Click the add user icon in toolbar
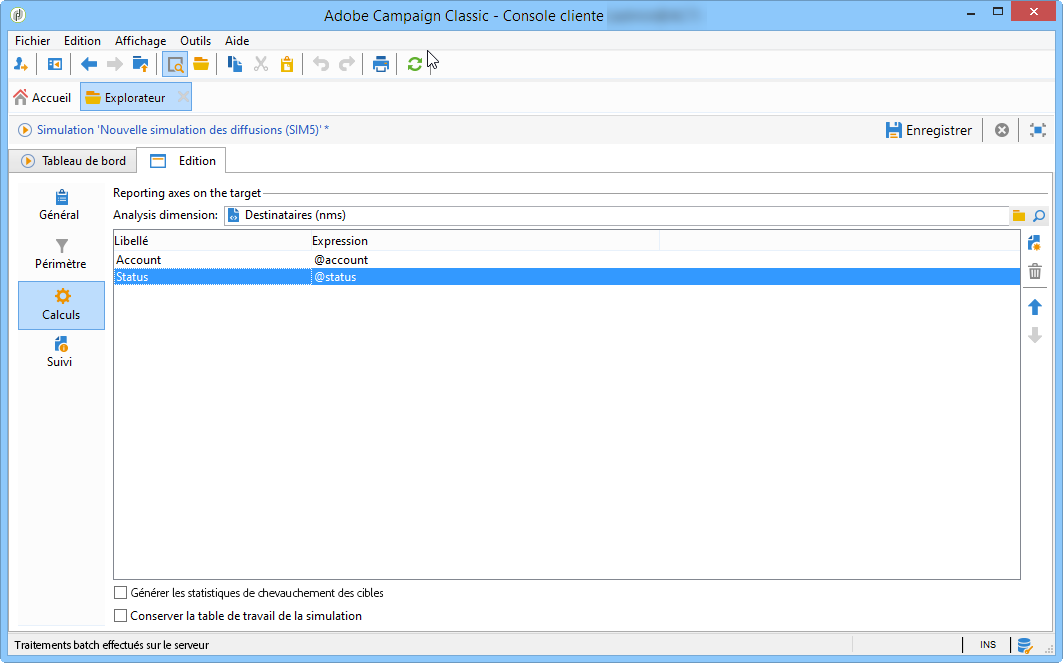This screenshot has height=663, width=1063. [20, 64]
